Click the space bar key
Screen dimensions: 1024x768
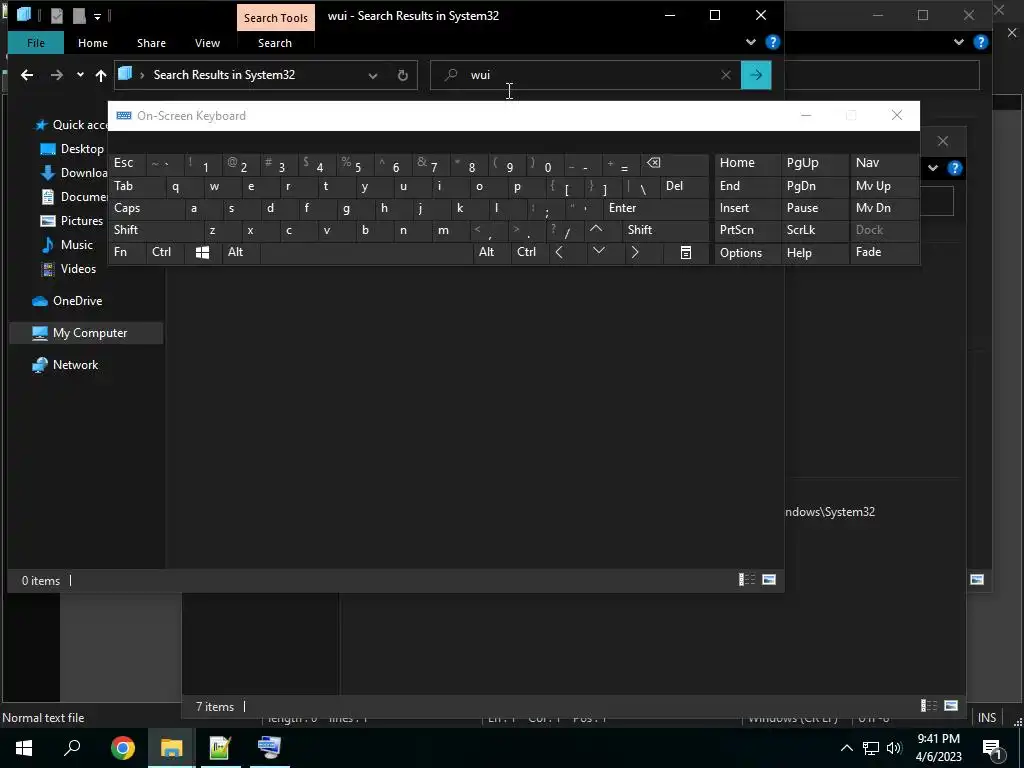366,253
